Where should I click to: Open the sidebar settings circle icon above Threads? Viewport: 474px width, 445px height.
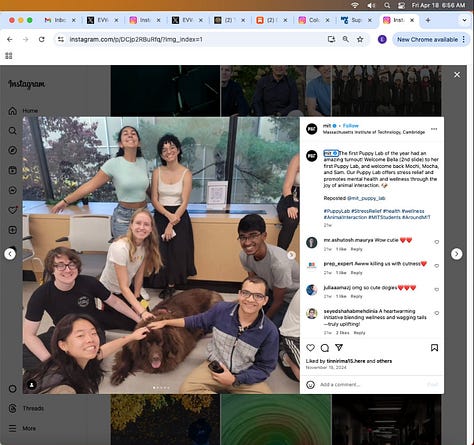tap(12, 389)
